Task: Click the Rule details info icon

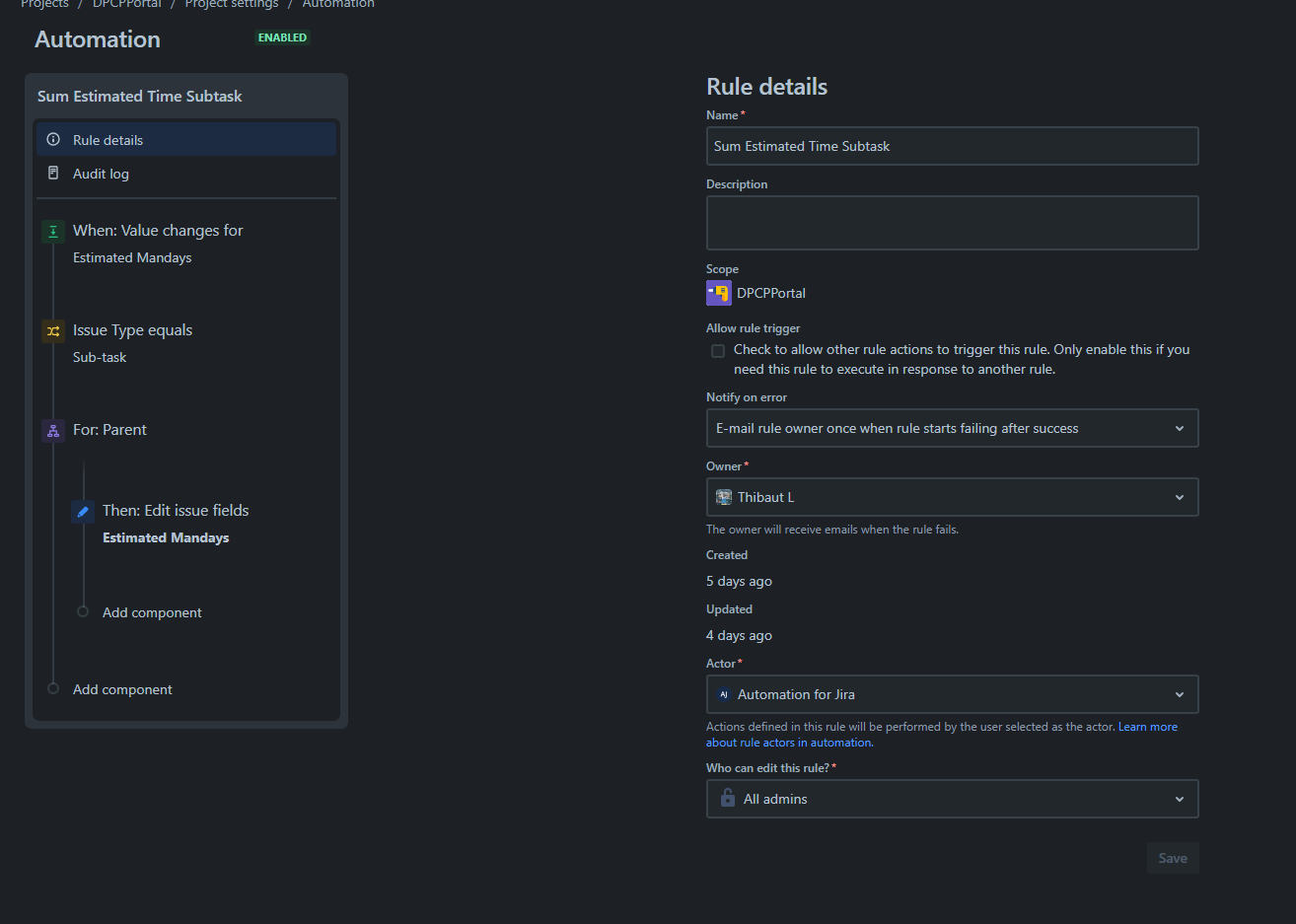Action: tap(54, 138)
